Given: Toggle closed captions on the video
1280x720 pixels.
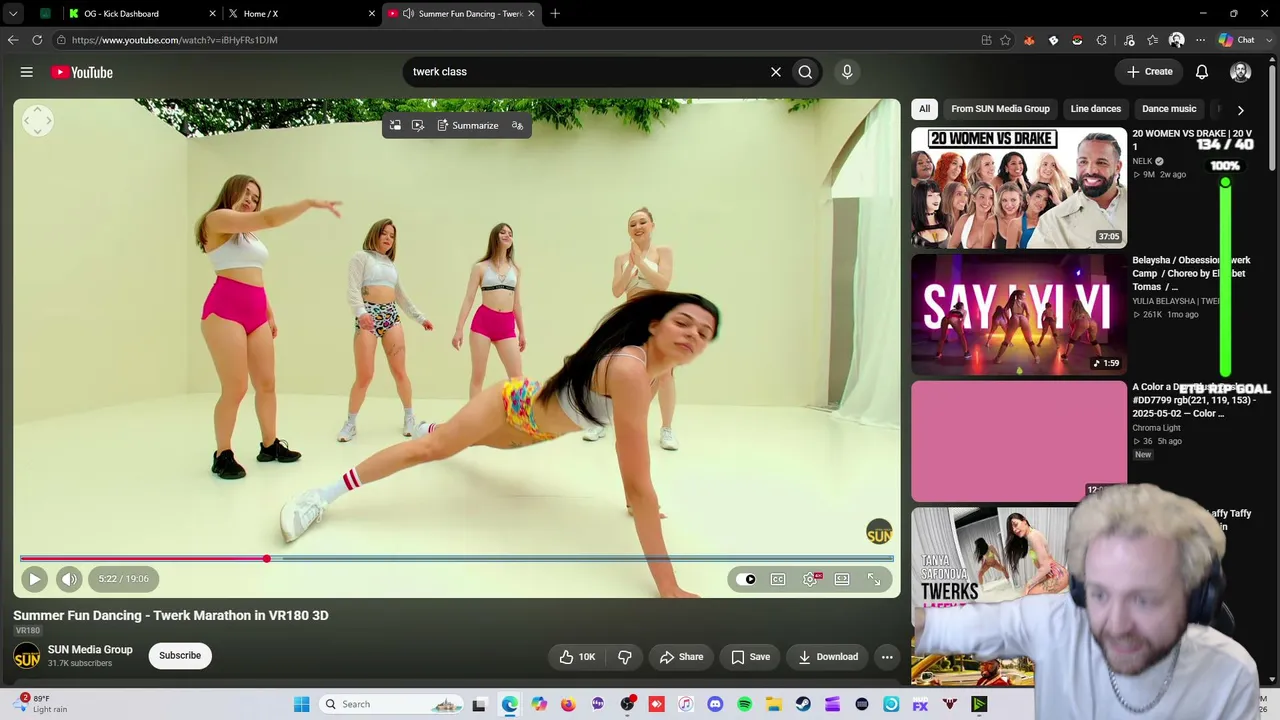Looking at the screenshot, I should pyautogui.click(x=778, y=579).
